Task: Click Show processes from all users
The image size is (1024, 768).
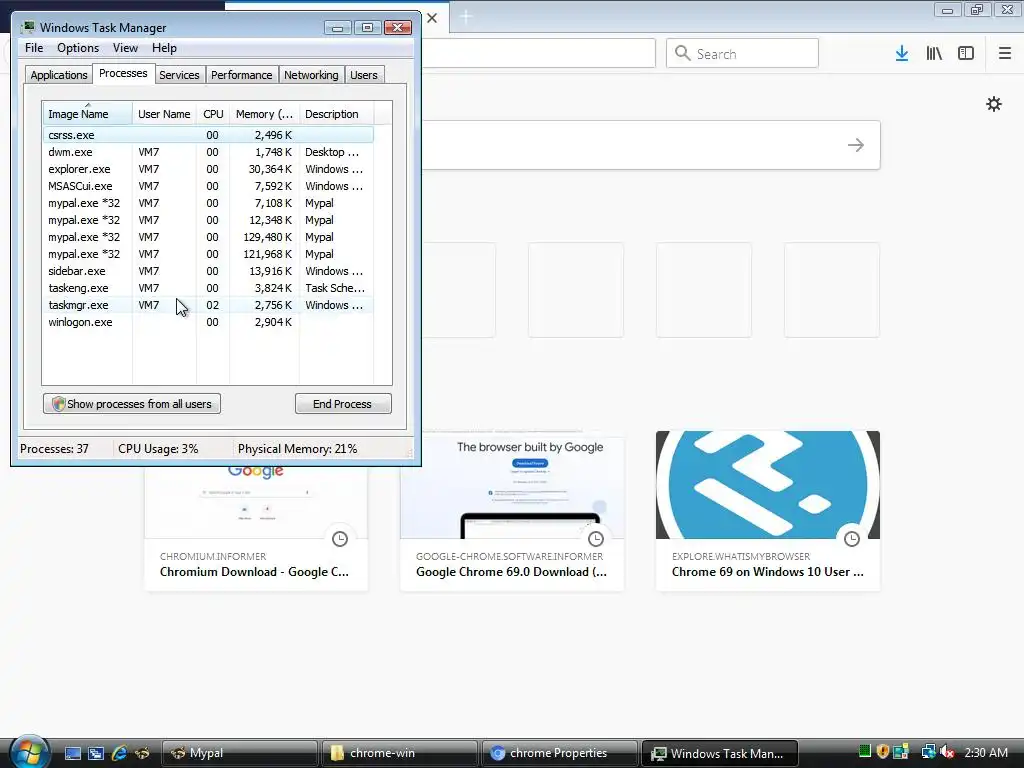Action: coord(132,404)
